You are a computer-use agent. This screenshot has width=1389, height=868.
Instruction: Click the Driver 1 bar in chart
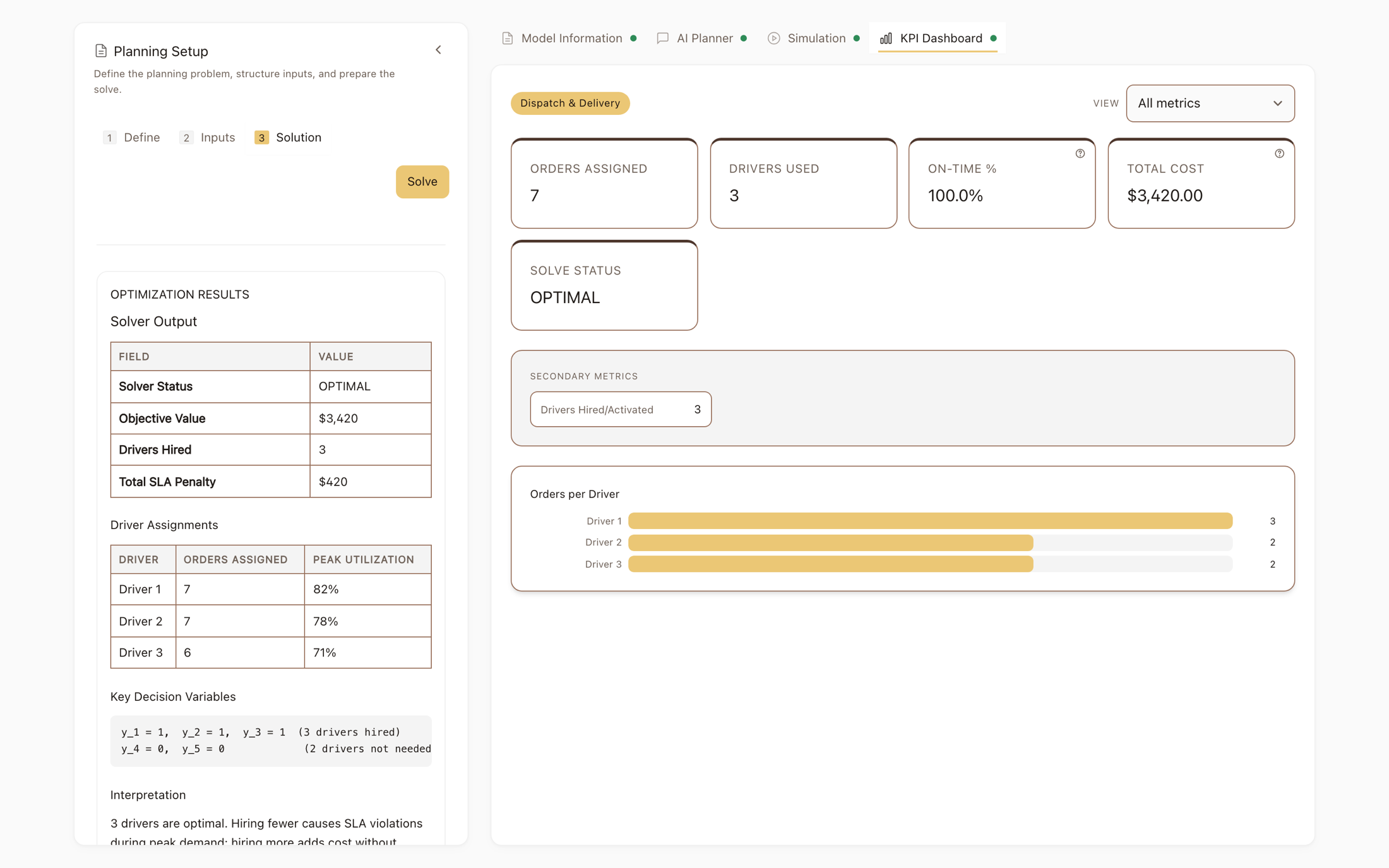(x=930, y=521)
